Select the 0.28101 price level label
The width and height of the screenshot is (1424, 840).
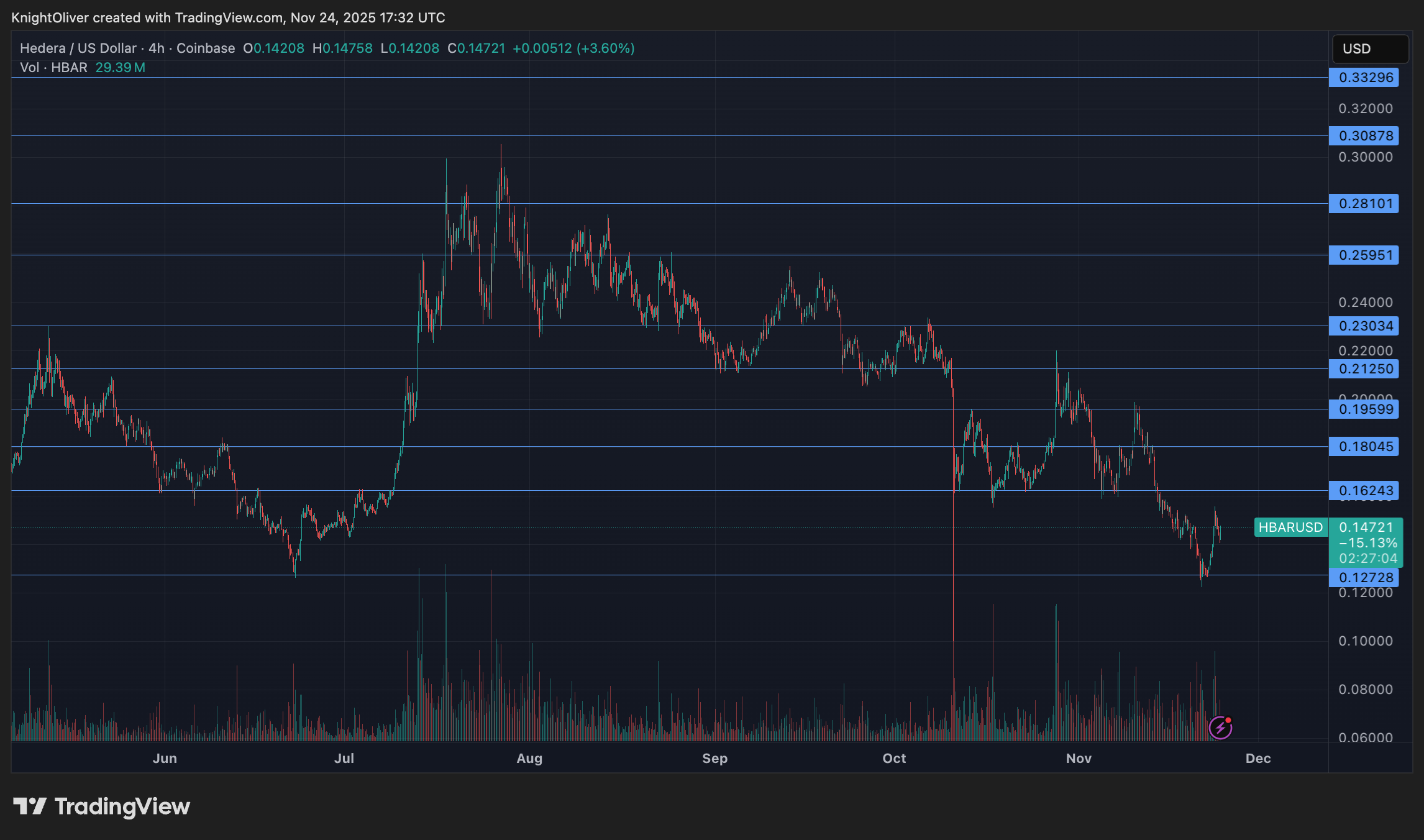coord(1364,204)
